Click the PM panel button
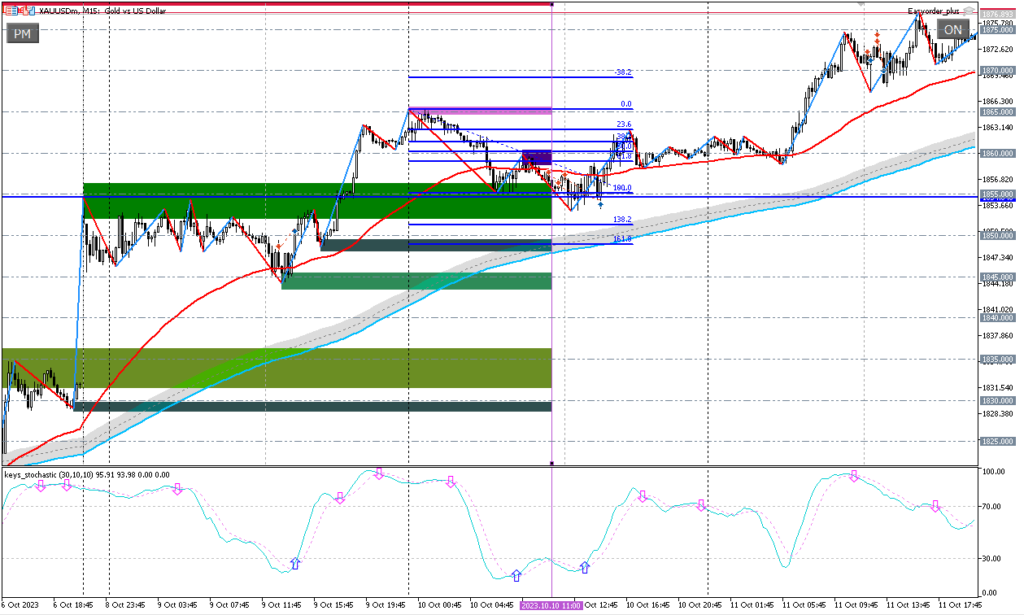This screenshot has width=1024, height=615. click(22, 33)
